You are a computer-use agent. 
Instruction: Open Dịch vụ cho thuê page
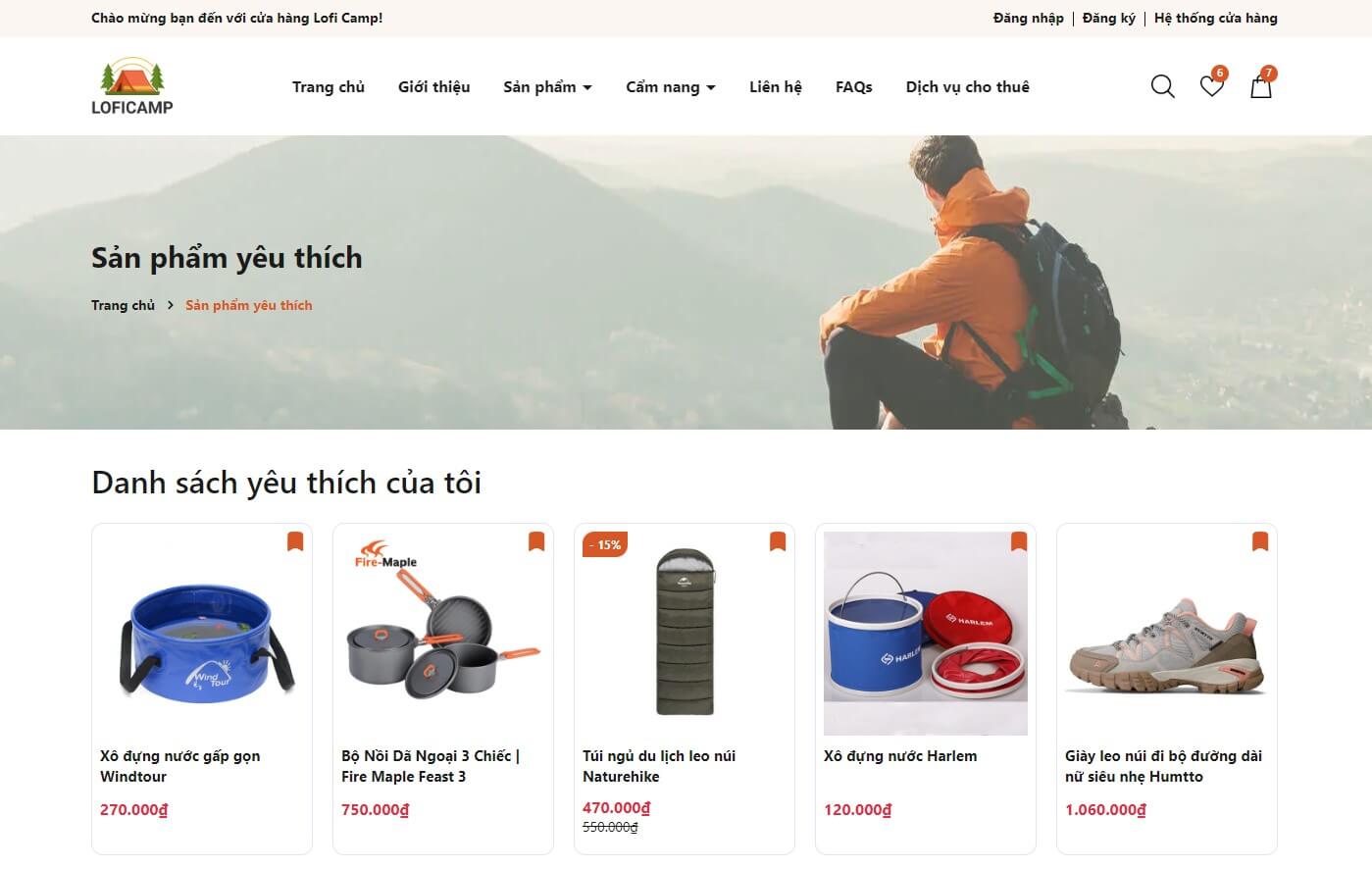[x=968, y=86]
